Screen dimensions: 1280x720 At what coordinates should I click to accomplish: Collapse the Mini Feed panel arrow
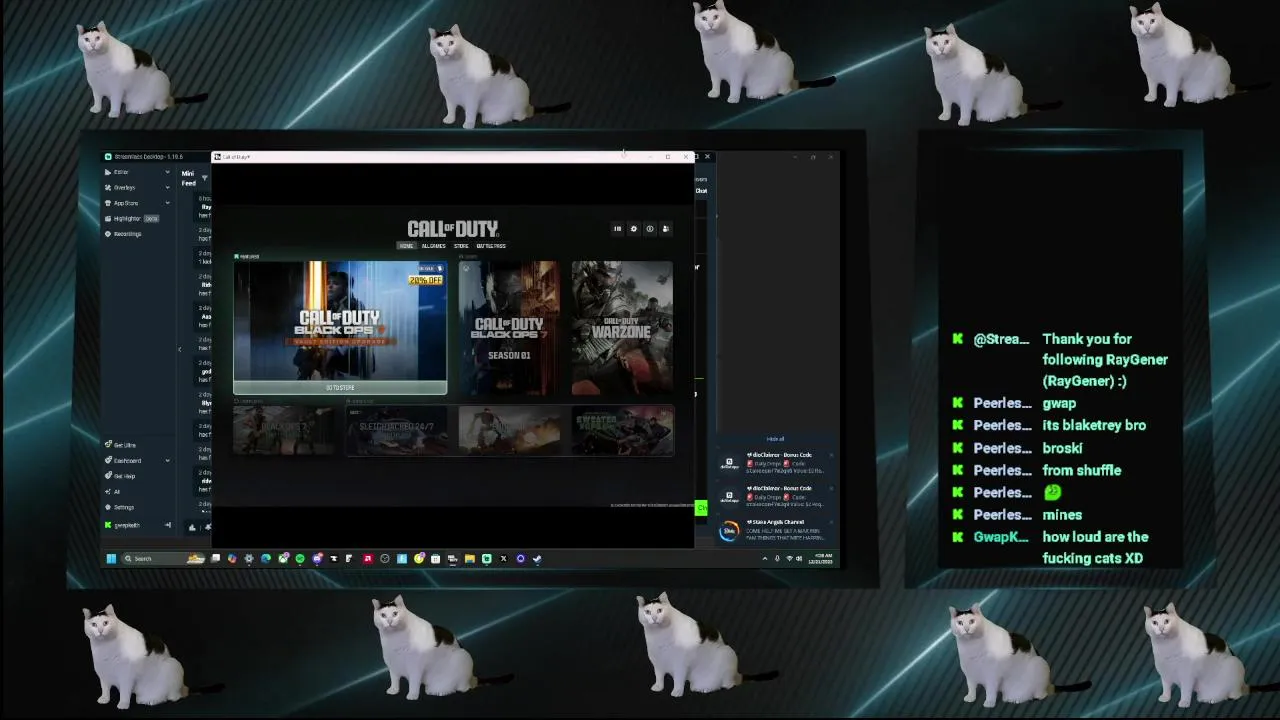(180, 349)
